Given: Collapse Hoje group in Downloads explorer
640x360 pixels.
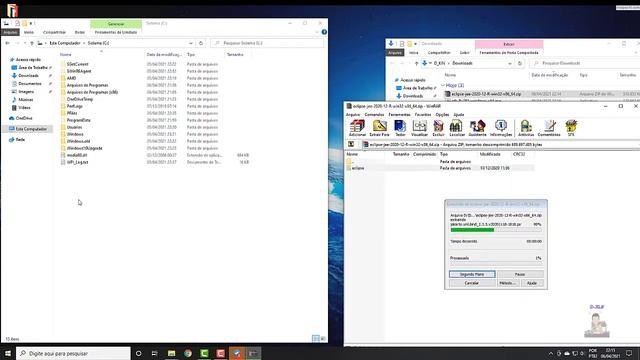Looking at the screenshot, I should click(443, 85).
